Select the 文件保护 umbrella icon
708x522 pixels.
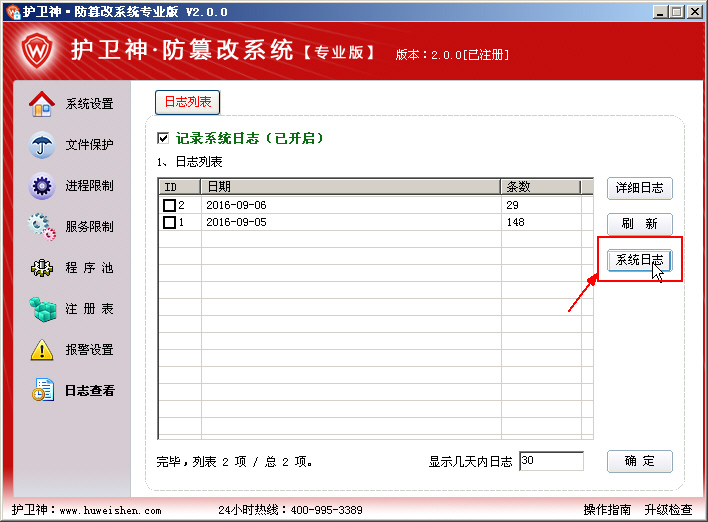click(42, 145)
